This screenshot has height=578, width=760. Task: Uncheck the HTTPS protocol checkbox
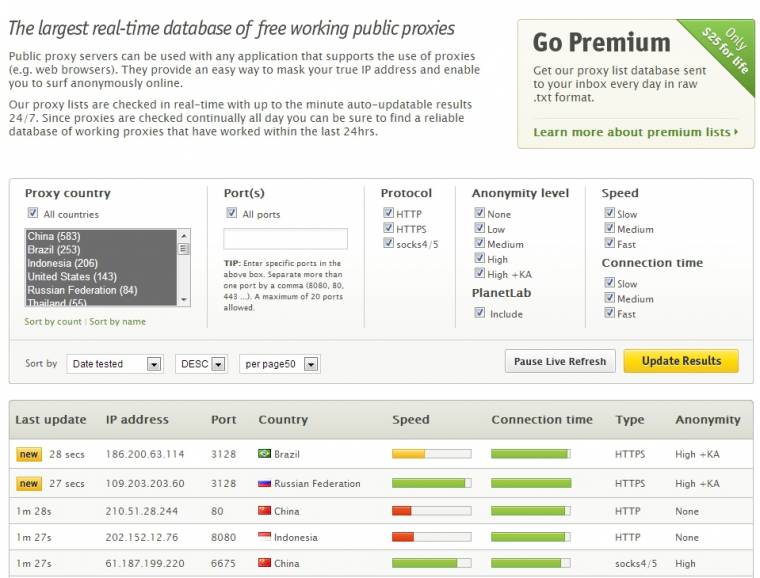click(x=388, y=228)
